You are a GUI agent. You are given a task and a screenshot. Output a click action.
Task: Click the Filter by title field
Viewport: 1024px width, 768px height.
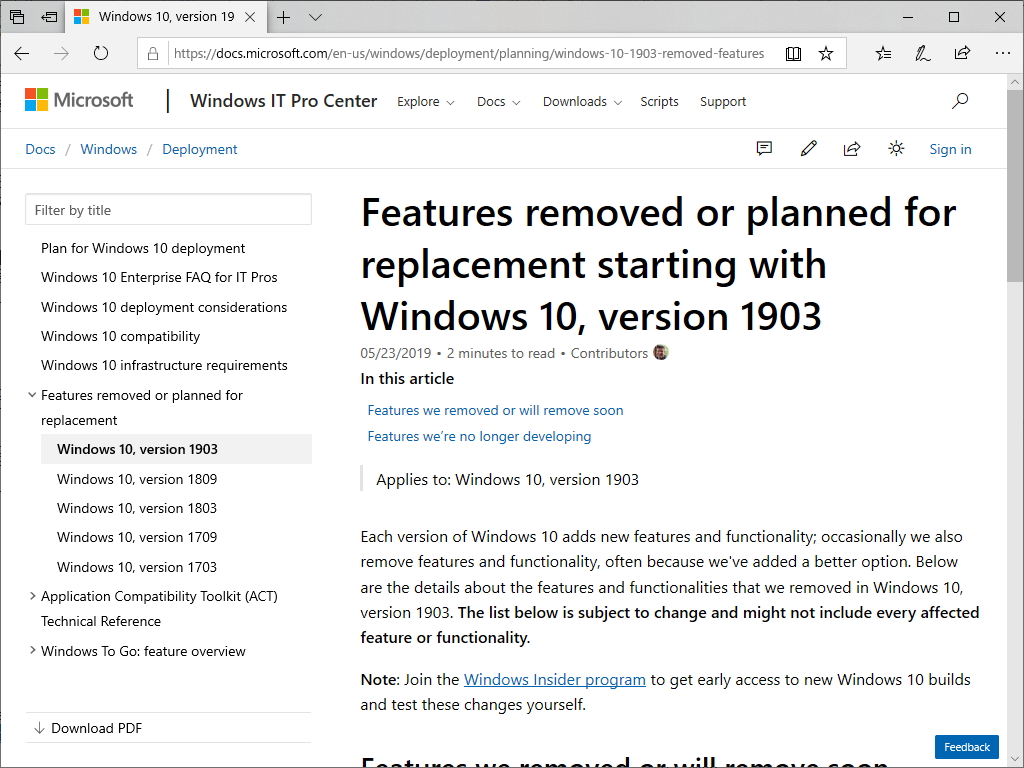168,210
